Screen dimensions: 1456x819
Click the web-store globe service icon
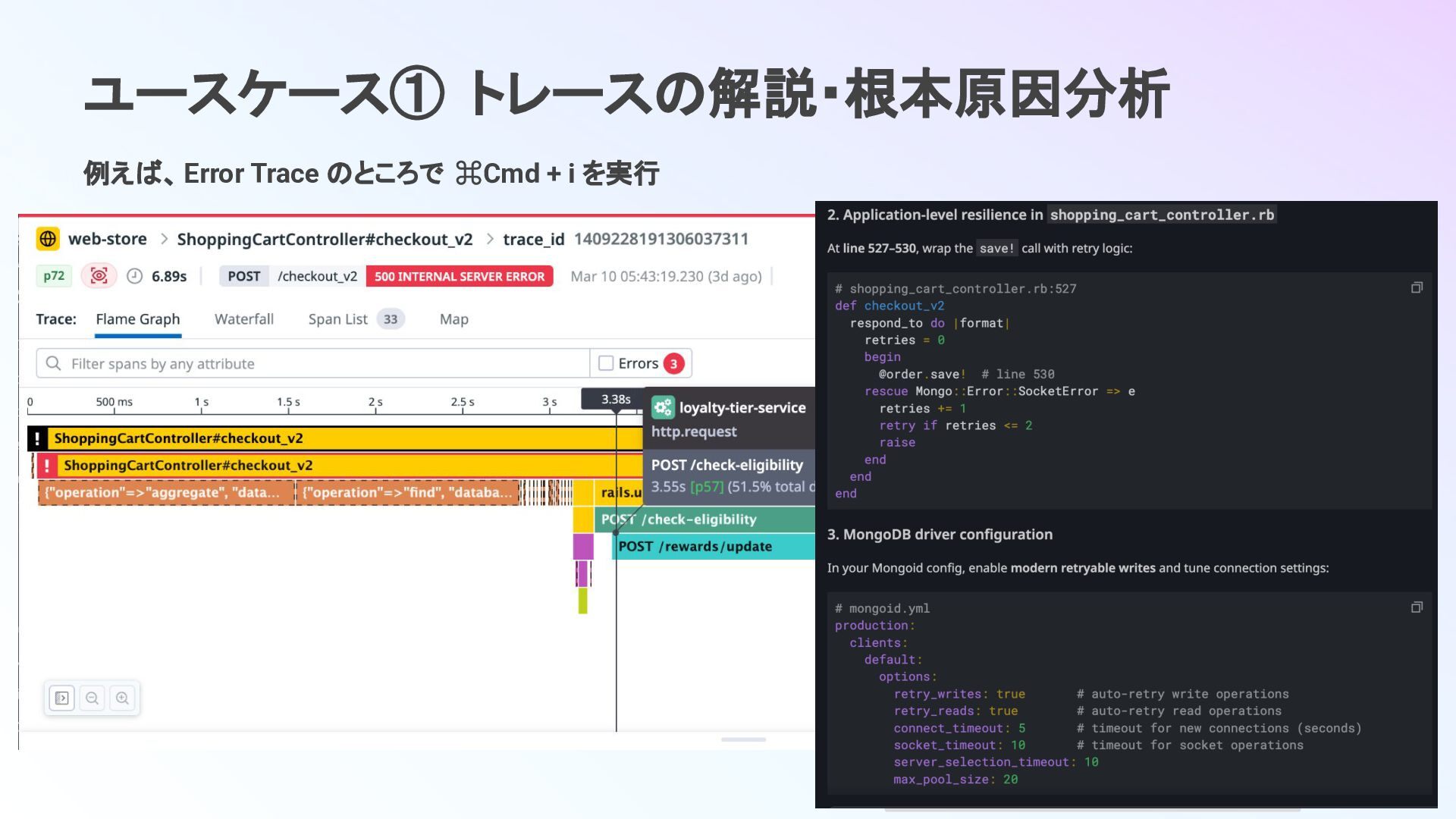pos(48,239)
